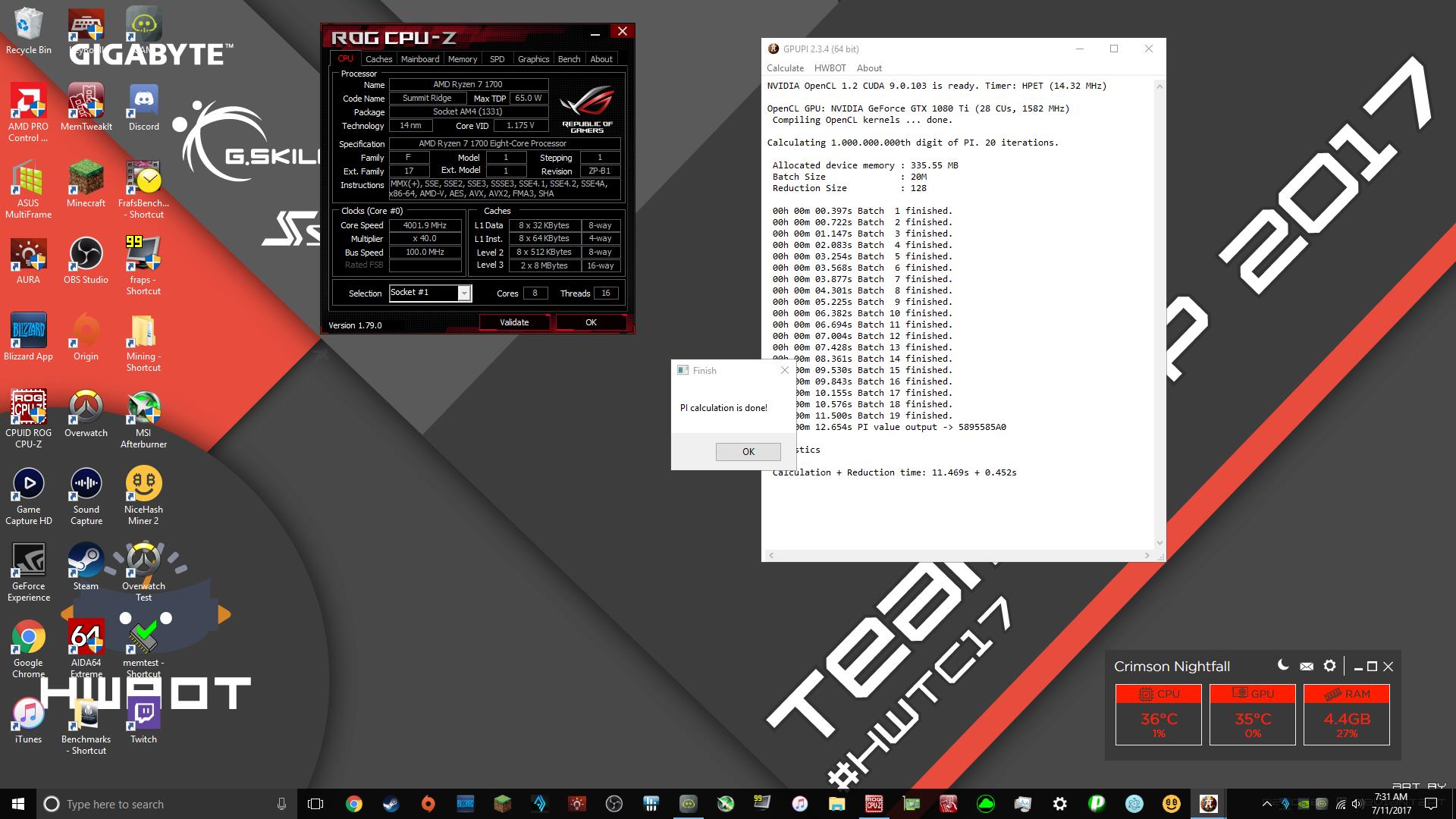Launch Blizzard App desktop icon
Screen dimensions: 1456x819
pyautogui.click(x=28, y=337)
